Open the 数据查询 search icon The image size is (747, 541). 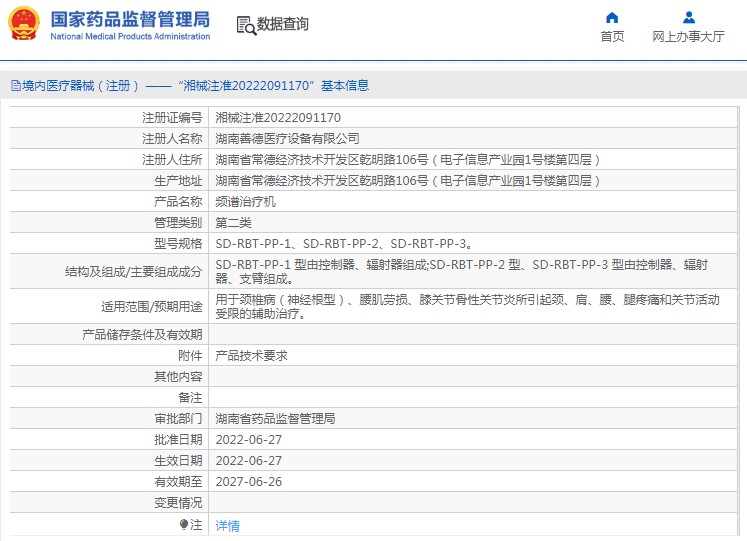pos(246,25)
